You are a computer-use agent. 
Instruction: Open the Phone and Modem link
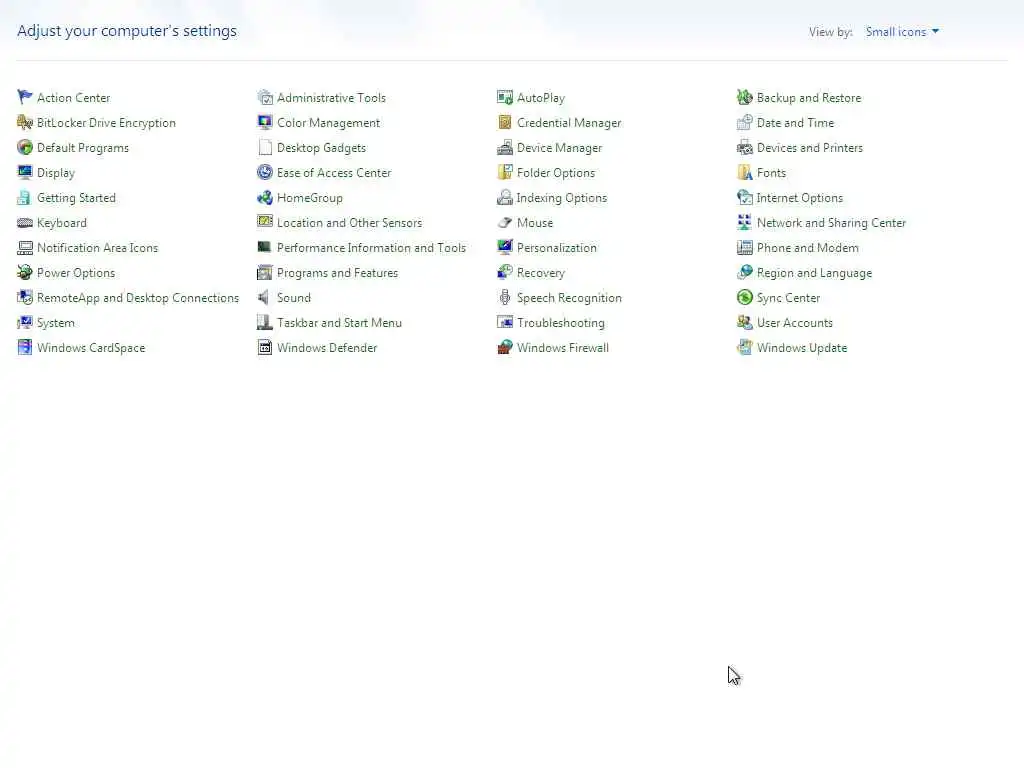pyautogui.click(x=808, y=248)
